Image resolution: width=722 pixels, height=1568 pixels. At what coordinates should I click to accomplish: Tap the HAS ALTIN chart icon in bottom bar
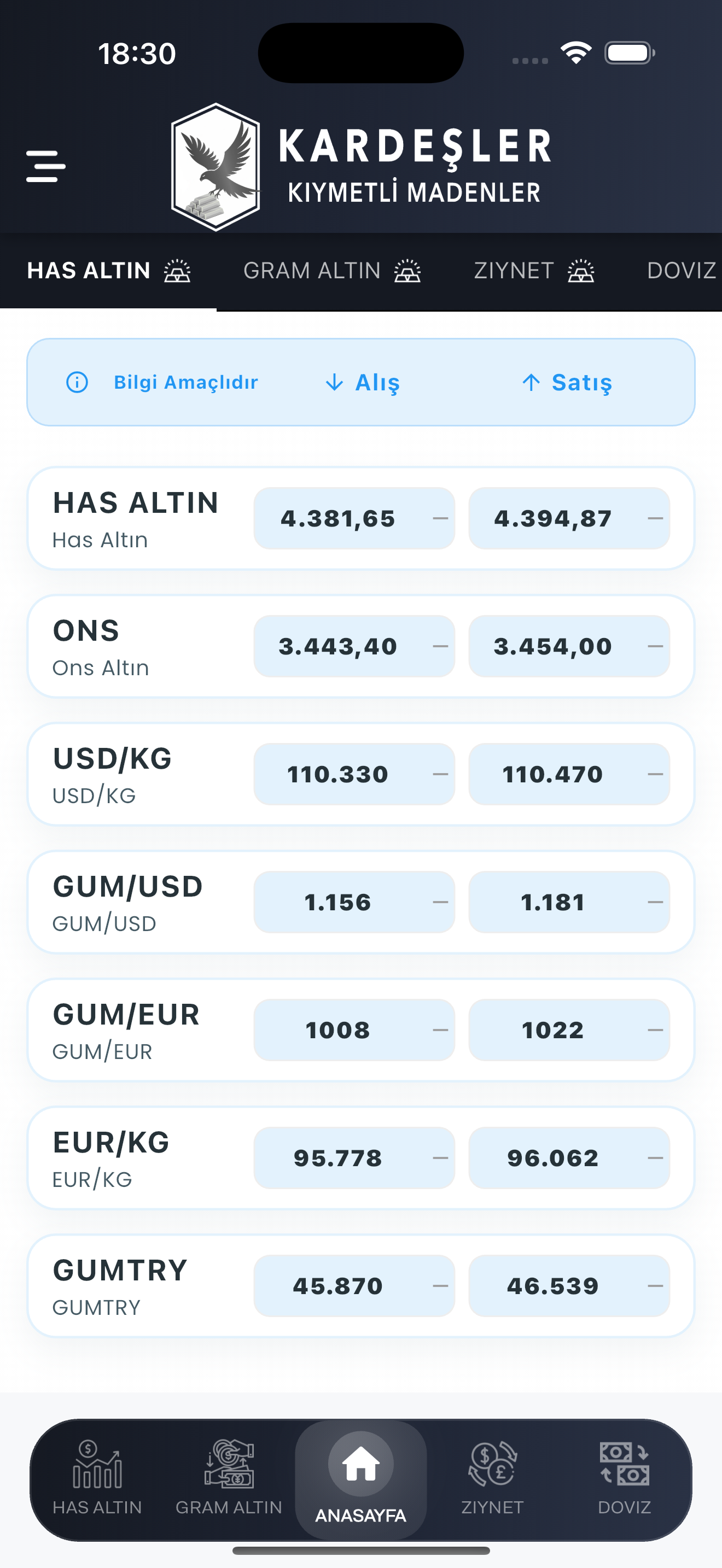coord(97,1464)
